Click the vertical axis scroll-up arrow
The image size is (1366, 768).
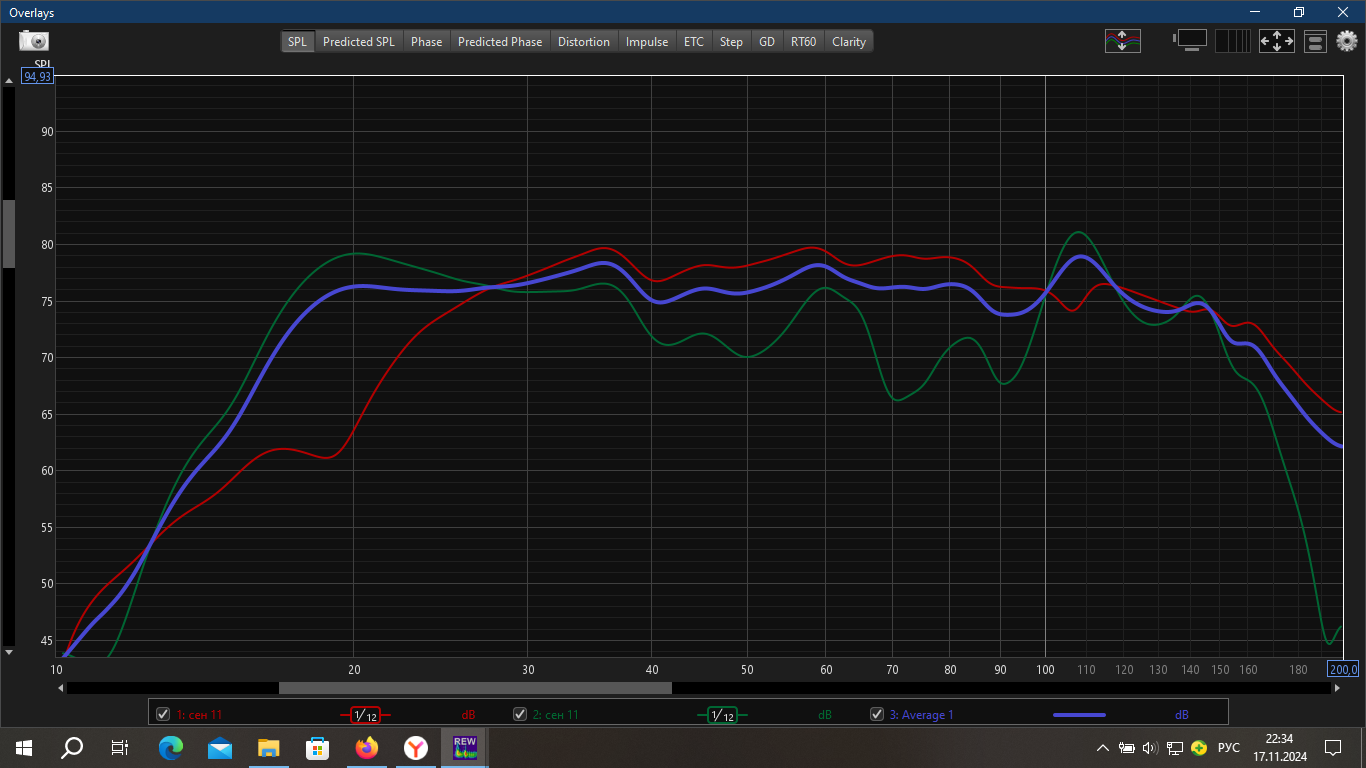click(x=9, y=80)
